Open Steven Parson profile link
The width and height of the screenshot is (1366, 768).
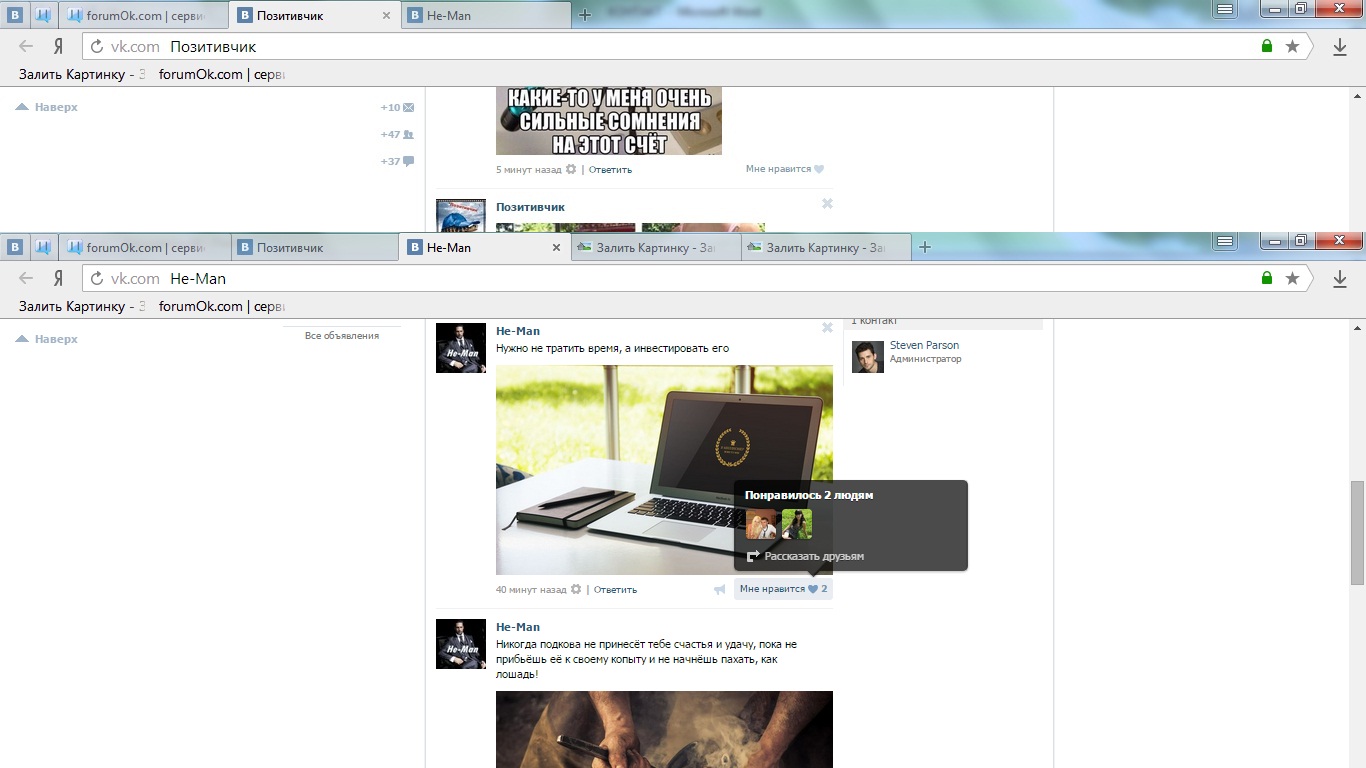click(924, 345)
